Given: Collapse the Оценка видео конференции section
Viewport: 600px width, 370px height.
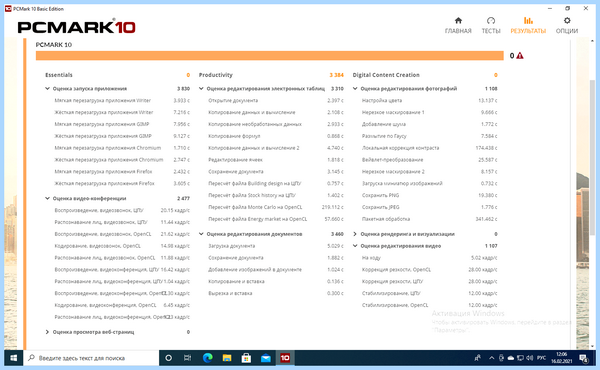Looking at the screenshot, I should click(x=47, y=198).
